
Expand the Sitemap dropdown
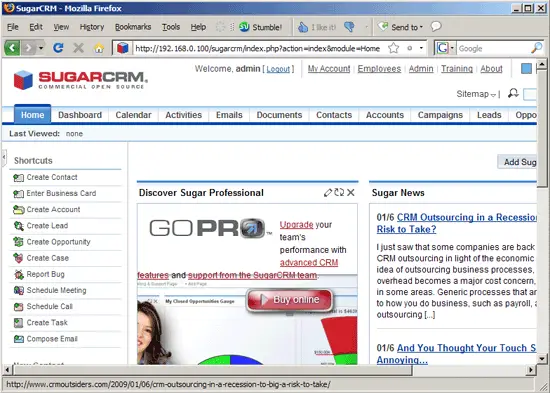476,94
